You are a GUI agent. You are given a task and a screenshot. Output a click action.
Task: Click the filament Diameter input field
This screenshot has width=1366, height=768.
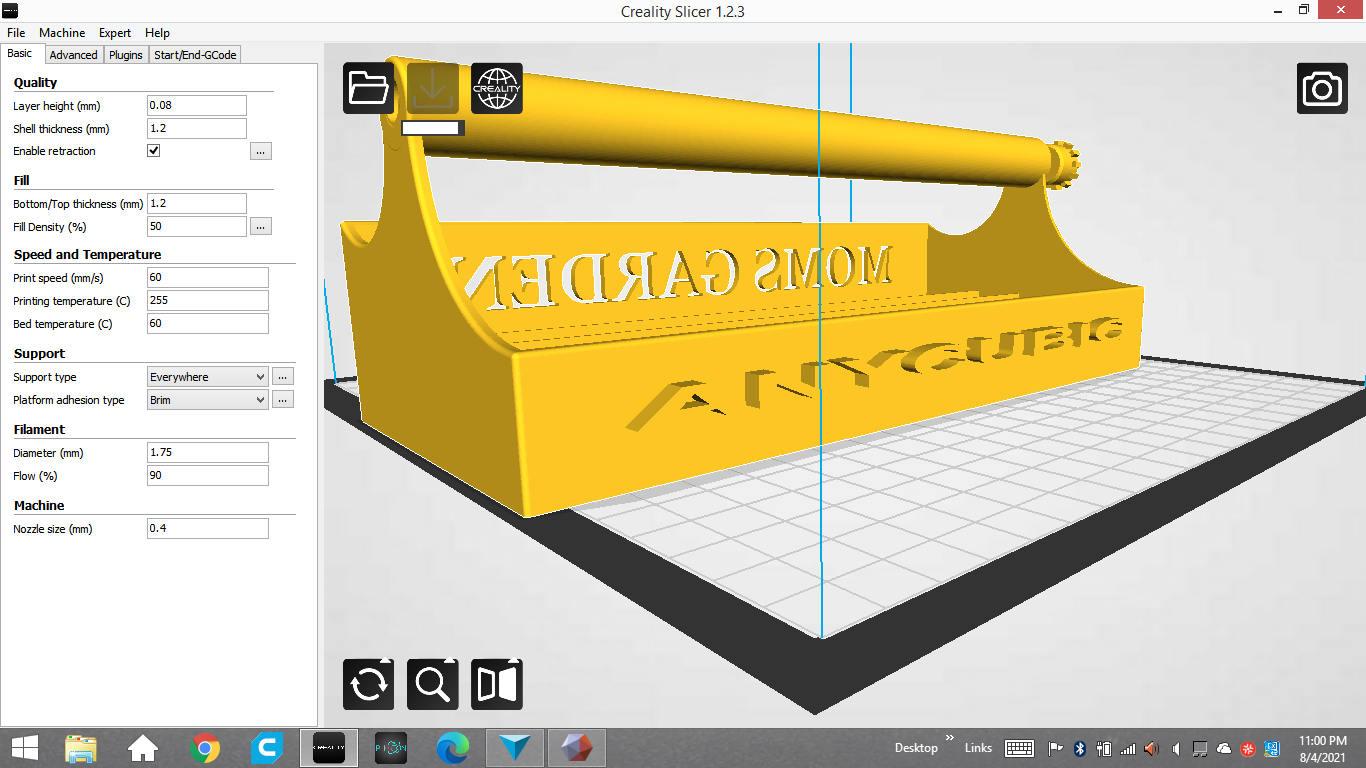coord(208,453)
